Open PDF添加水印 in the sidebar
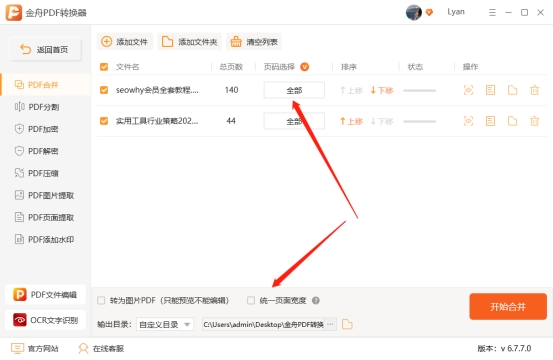Image resolution: width=553 pixels, height=360 pixels. [x=45, y=239]
